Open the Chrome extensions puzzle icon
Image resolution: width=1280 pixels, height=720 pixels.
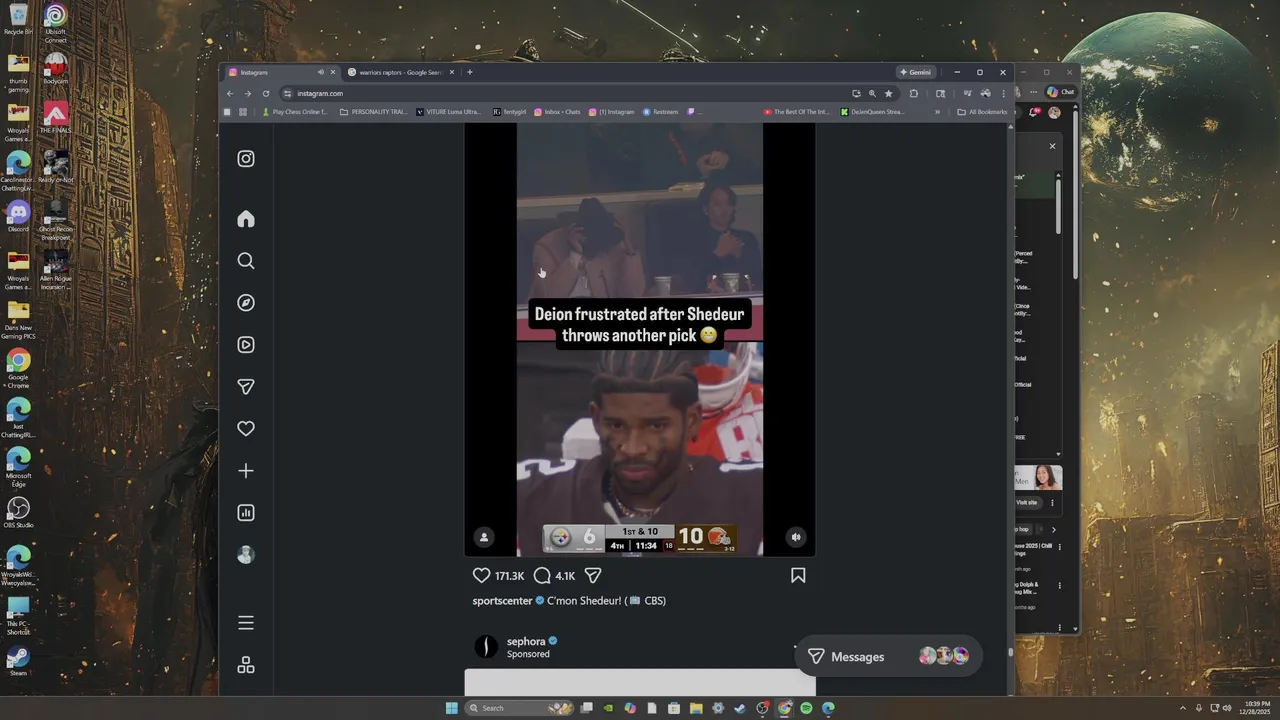[x=914, y=93]
